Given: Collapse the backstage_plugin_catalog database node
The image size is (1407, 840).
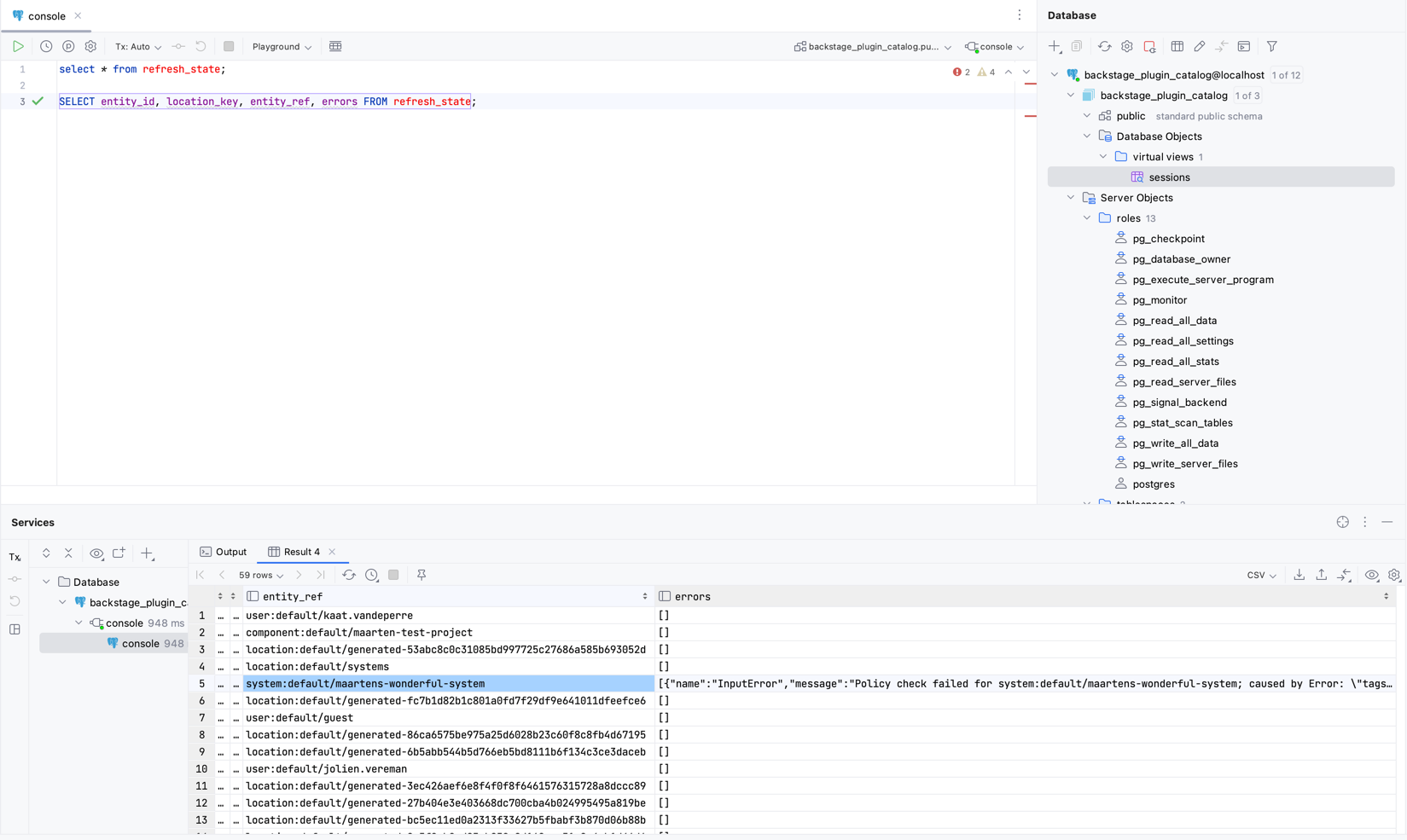Looking at the screenshot, I should tap(1071, 96).
